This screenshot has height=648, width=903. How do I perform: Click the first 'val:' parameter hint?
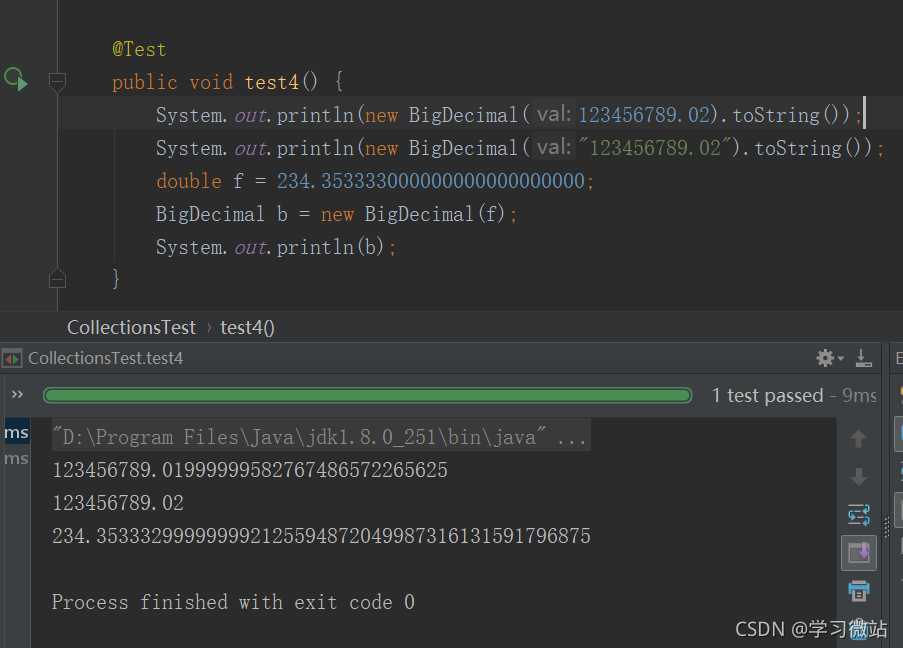pos(553,114)
